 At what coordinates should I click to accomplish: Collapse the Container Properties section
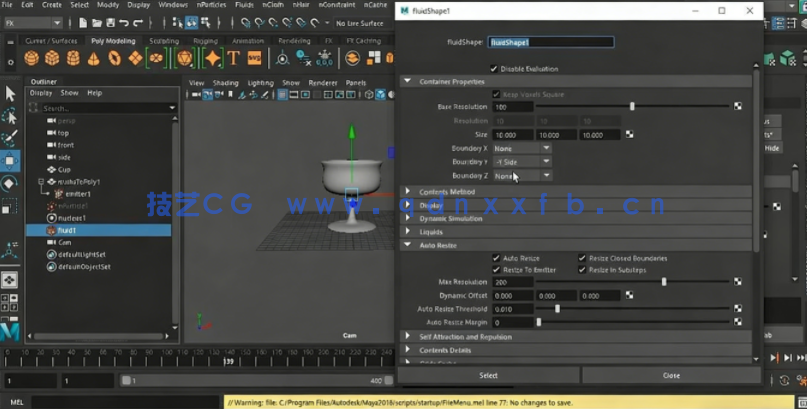click(407, 81)
